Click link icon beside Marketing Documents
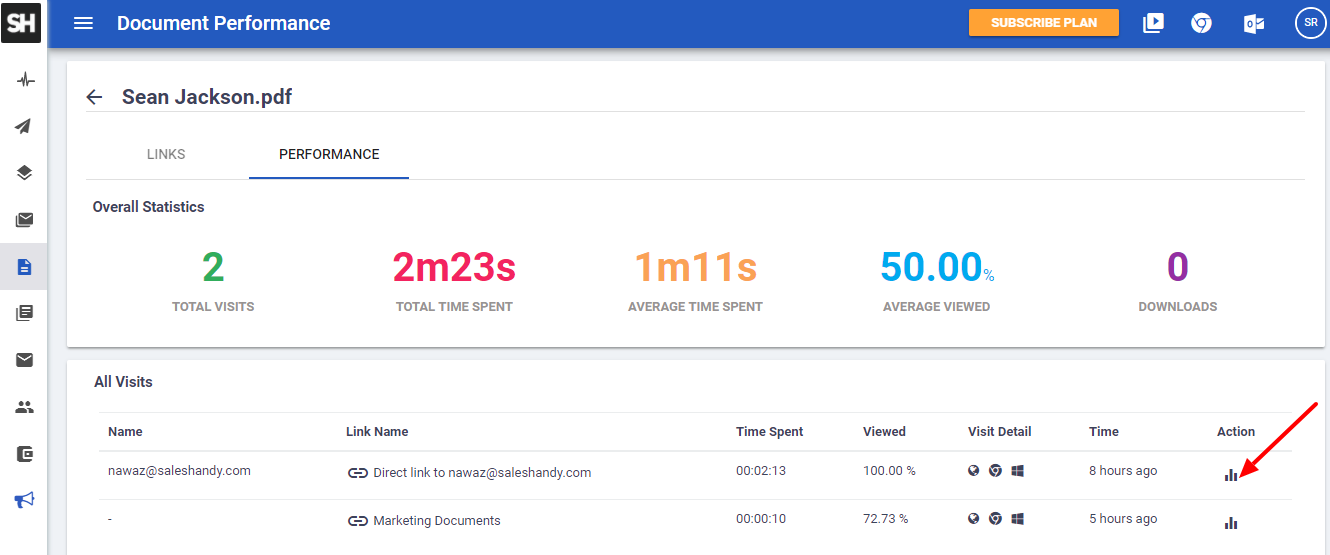Screen dimensions: 1330x555 (x=358, y=520)
